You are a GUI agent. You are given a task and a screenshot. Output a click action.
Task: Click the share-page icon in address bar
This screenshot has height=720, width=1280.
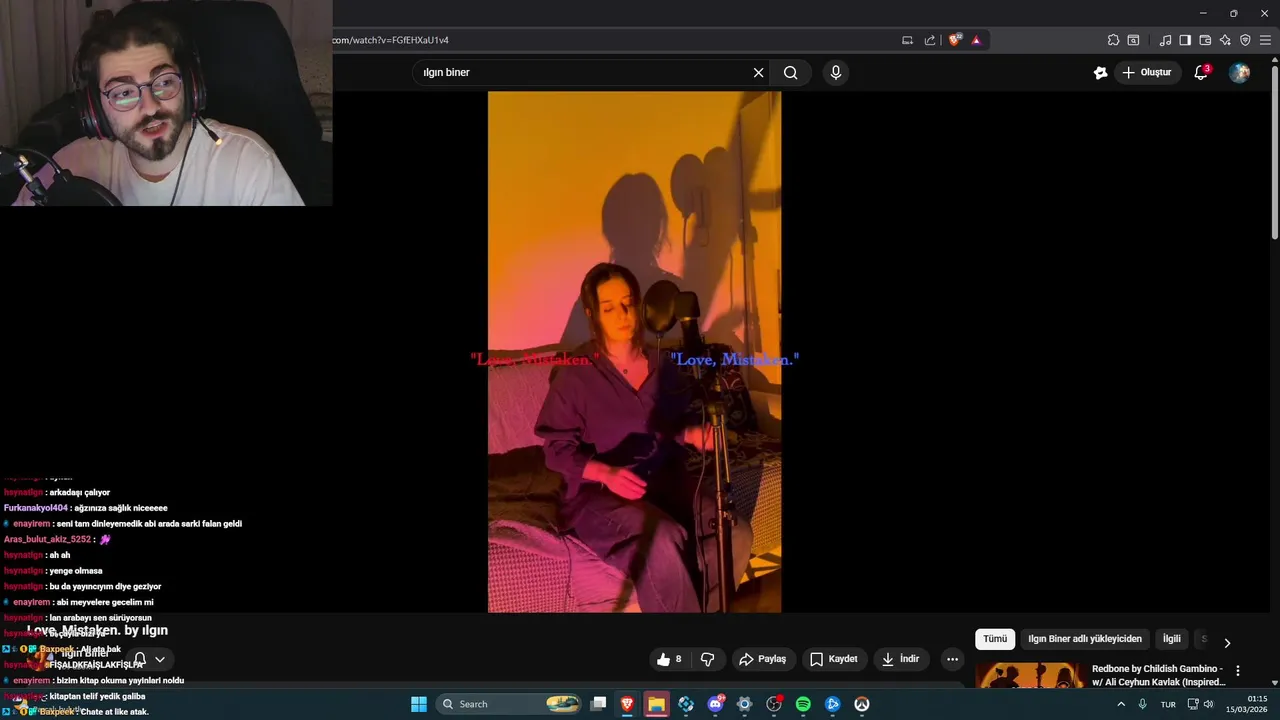pos(930,40)
